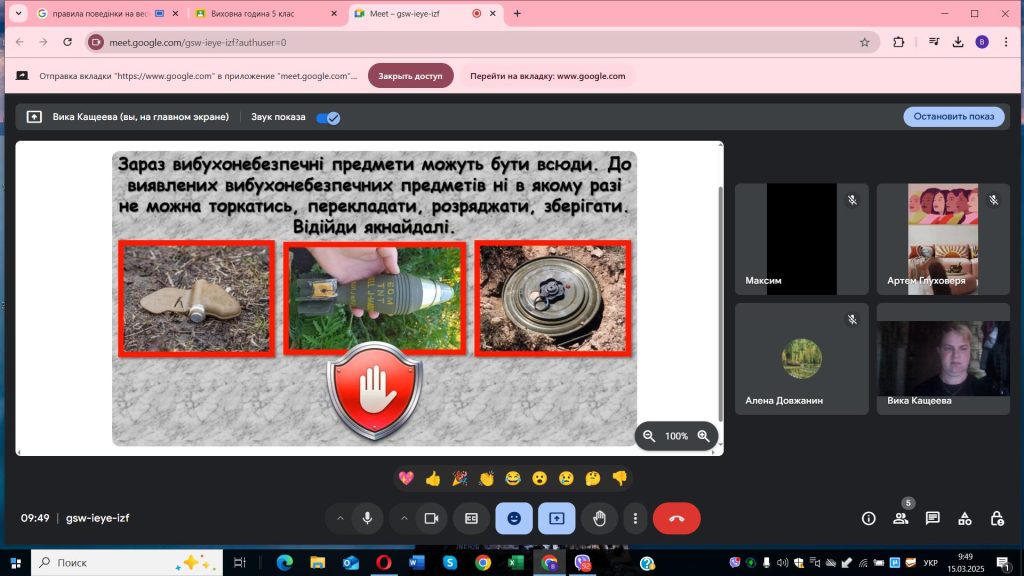This screenshot has height=576, width=1024.
Task: Select Артем Глуховеря participant tile
Action: tap(943, 239)
